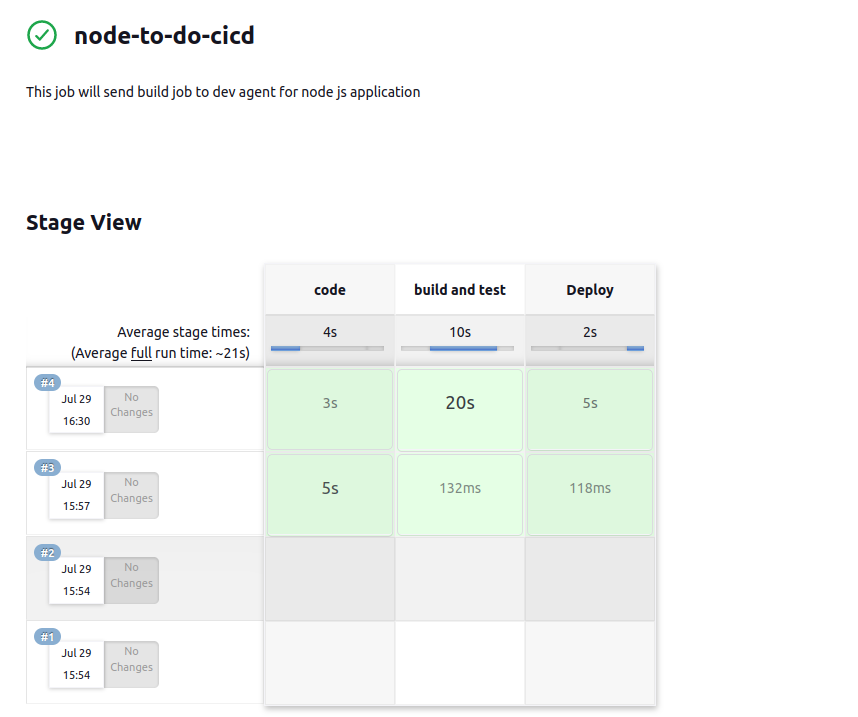Click the code average time progress bar

(x=327, y=348)
